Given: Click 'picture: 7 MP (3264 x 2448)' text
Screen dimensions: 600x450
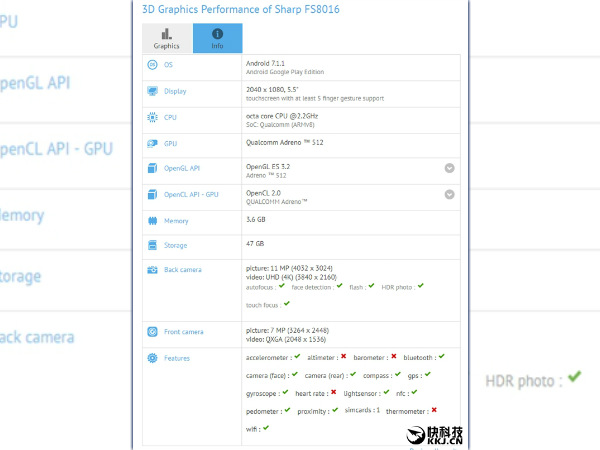Looking at the screenshot, I should click(x=287, y=330).
